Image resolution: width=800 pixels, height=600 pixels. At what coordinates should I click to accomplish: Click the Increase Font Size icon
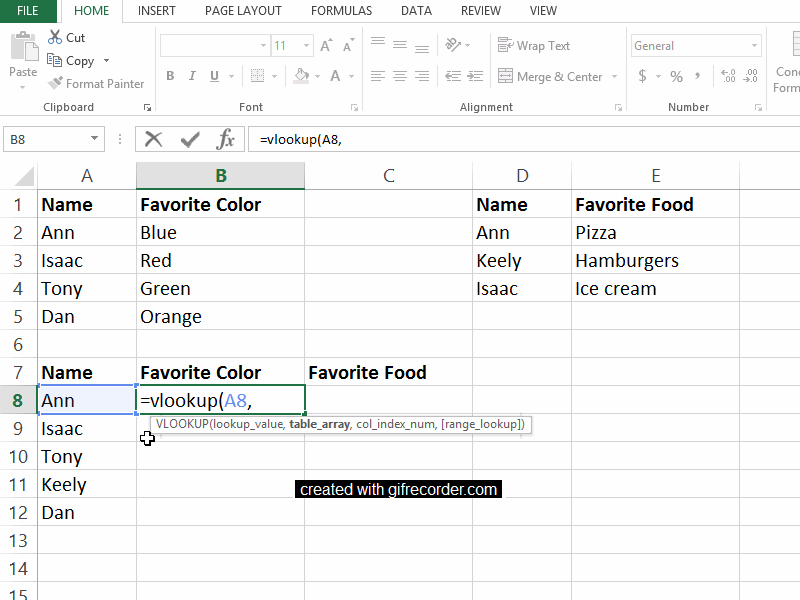pos(326,45)
